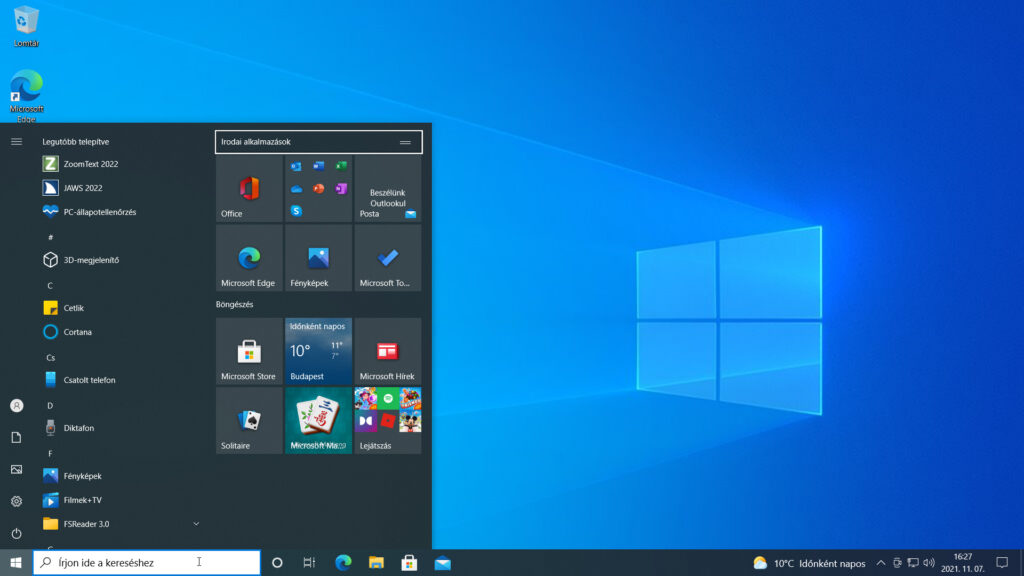Screen dimensions: 1024x576
Task: Open OneDrive in the Office apps tile
Action: (x=296, y=189)
